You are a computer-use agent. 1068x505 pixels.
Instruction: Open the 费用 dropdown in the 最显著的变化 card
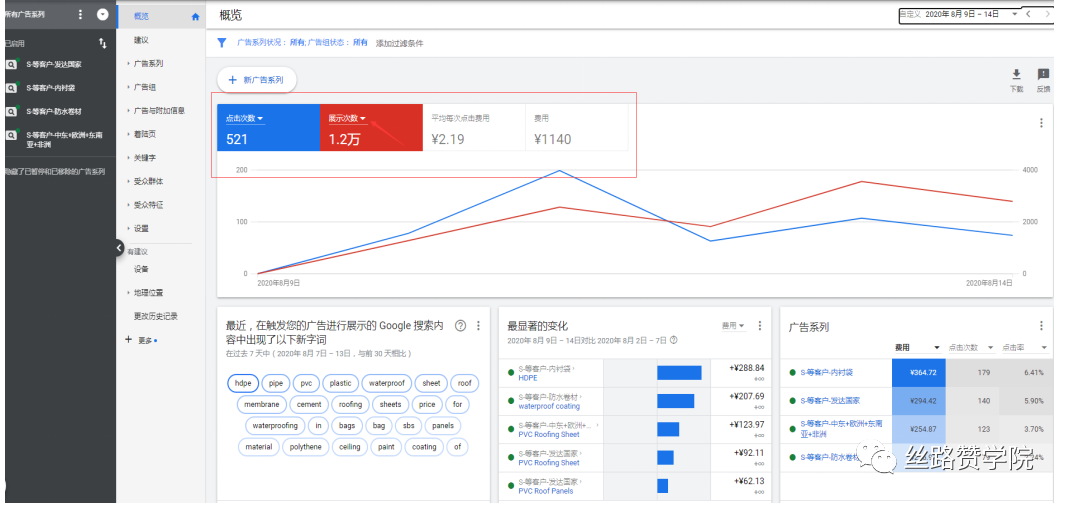[x=734, y=326]
